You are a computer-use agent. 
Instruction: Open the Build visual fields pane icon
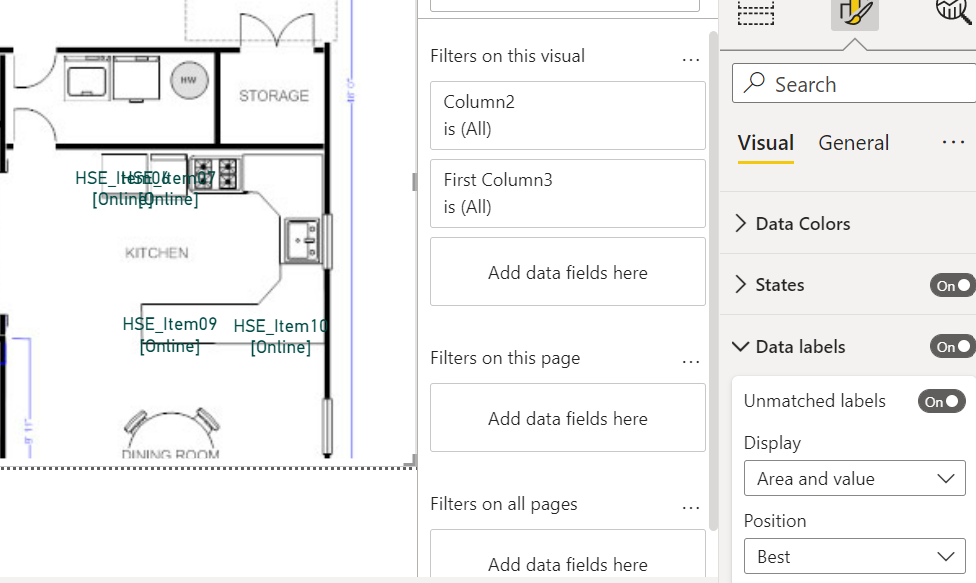click(756, 12)
